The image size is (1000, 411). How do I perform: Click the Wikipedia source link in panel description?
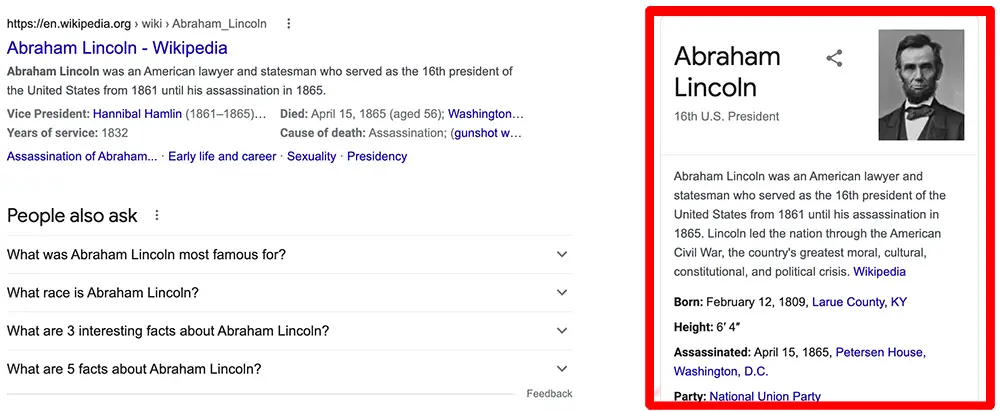tap(879, 271)
